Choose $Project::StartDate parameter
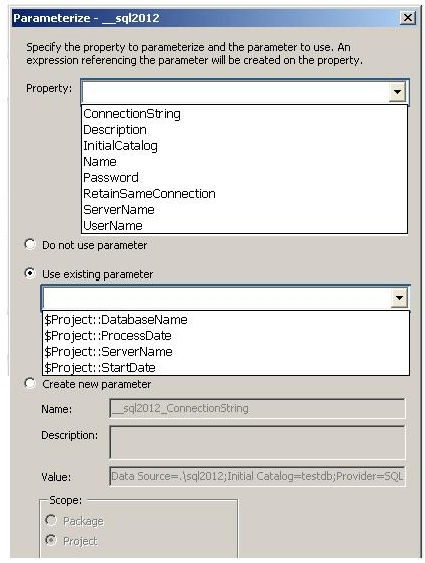Image resolution: width=425 pixels, height=563 pixels. tap(226, 368)
